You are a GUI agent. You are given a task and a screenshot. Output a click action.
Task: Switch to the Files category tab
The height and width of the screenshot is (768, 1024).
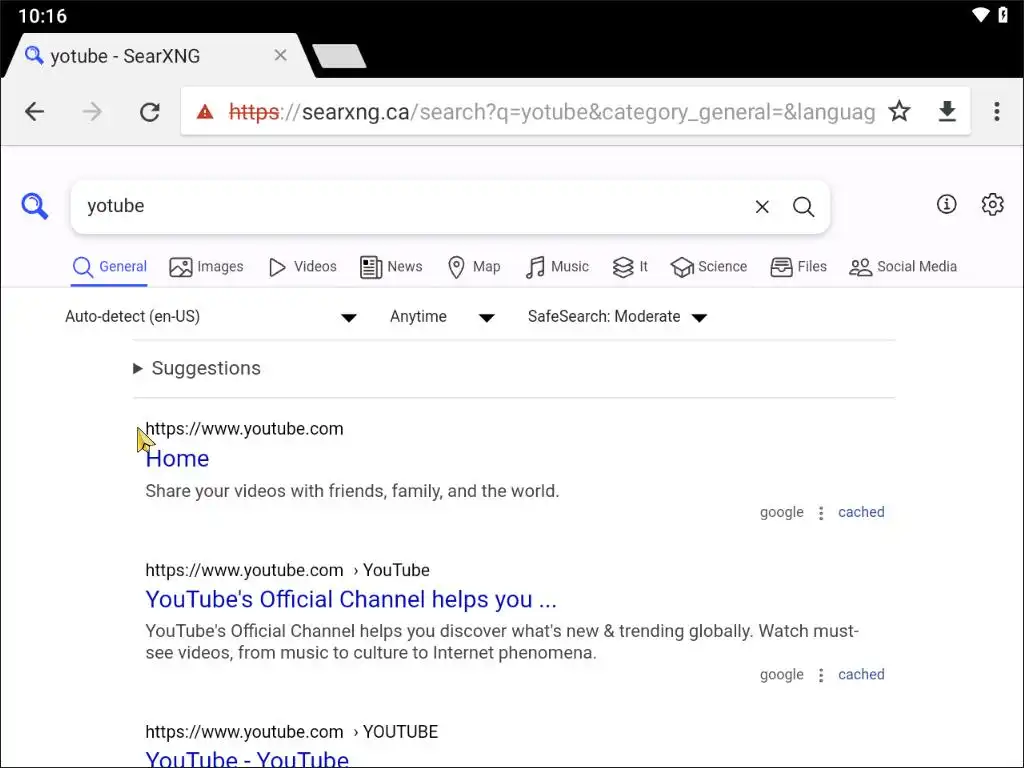798,267
